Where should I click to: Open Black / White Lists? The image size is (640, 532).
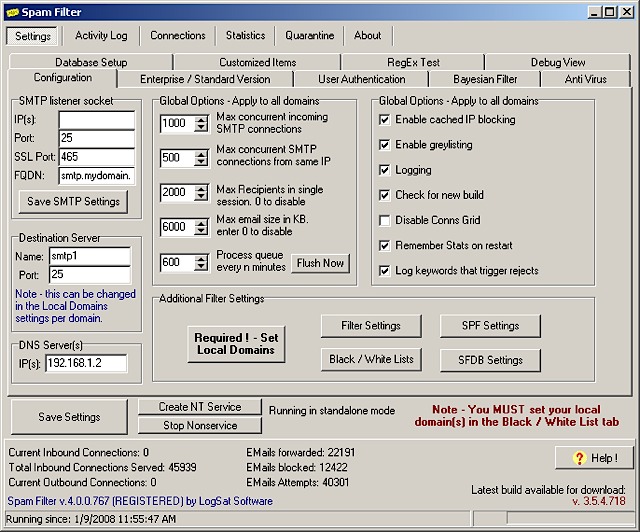[x=371, y=360]
